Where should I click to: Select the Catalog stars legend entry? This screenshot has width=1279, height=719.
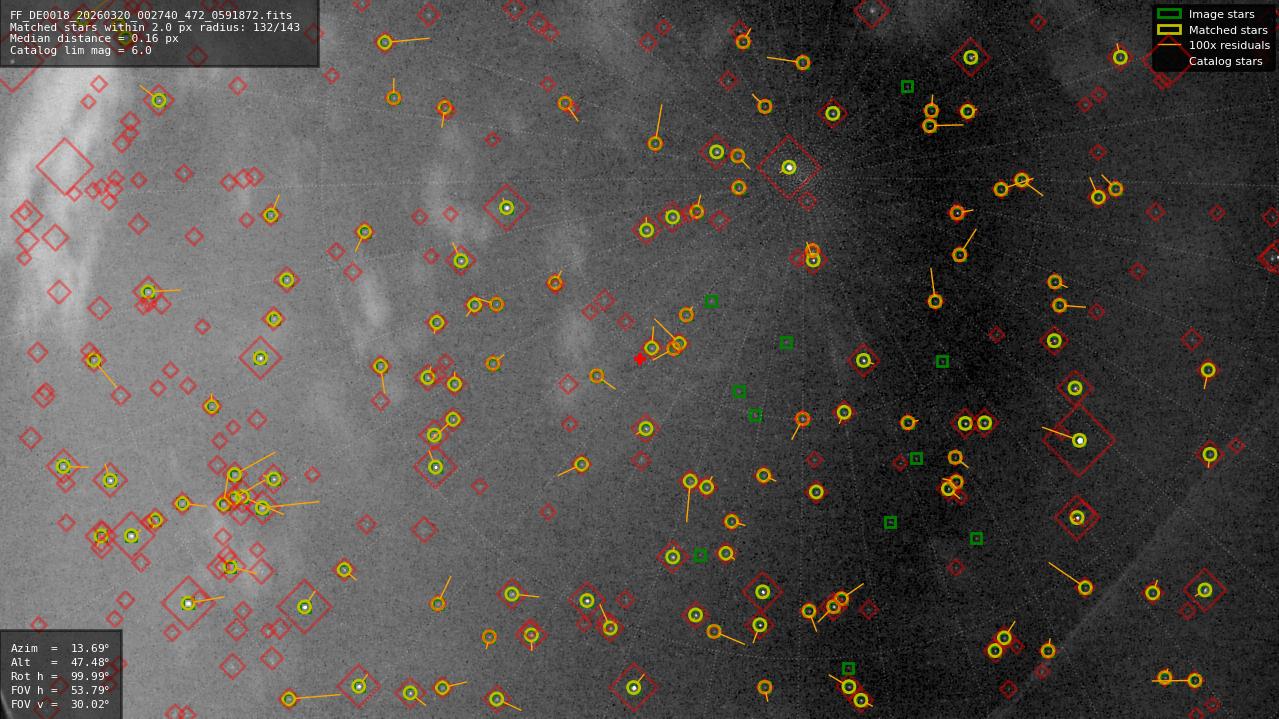[1225, 61]
